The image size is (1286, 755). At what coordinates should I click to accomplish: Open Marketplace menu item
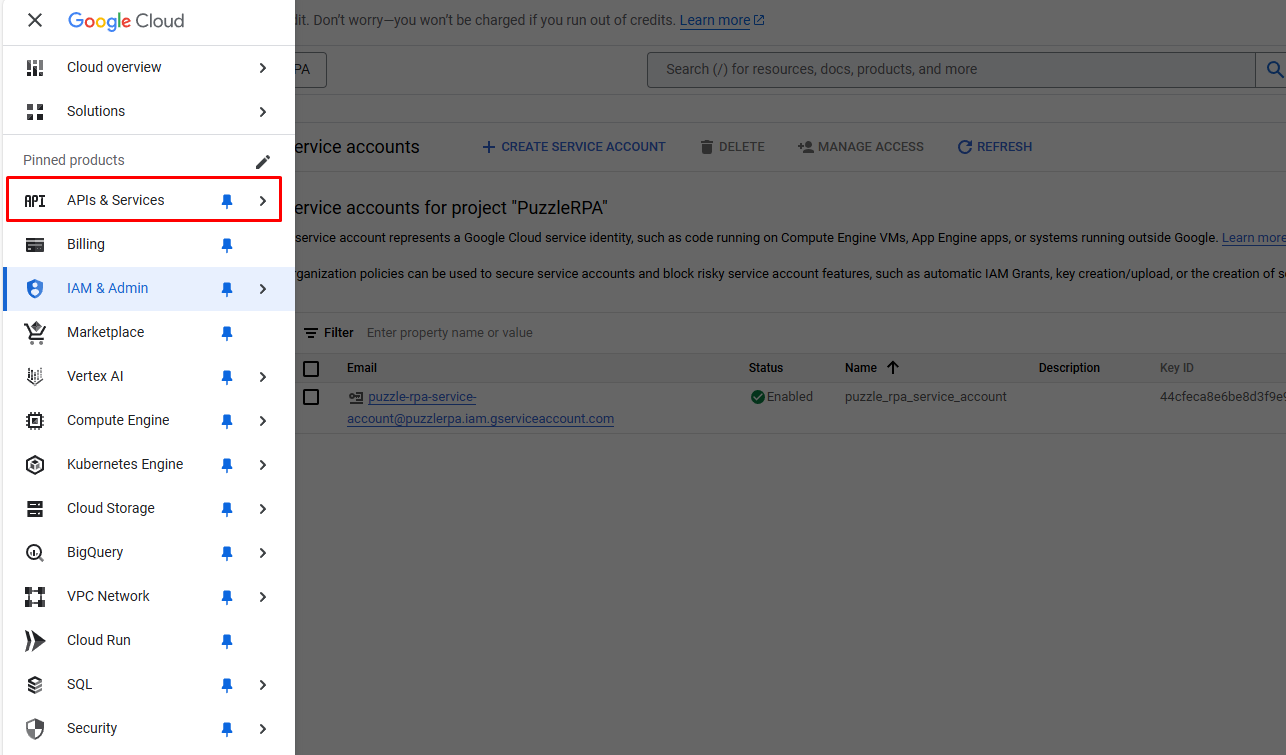tap(149, 333)
